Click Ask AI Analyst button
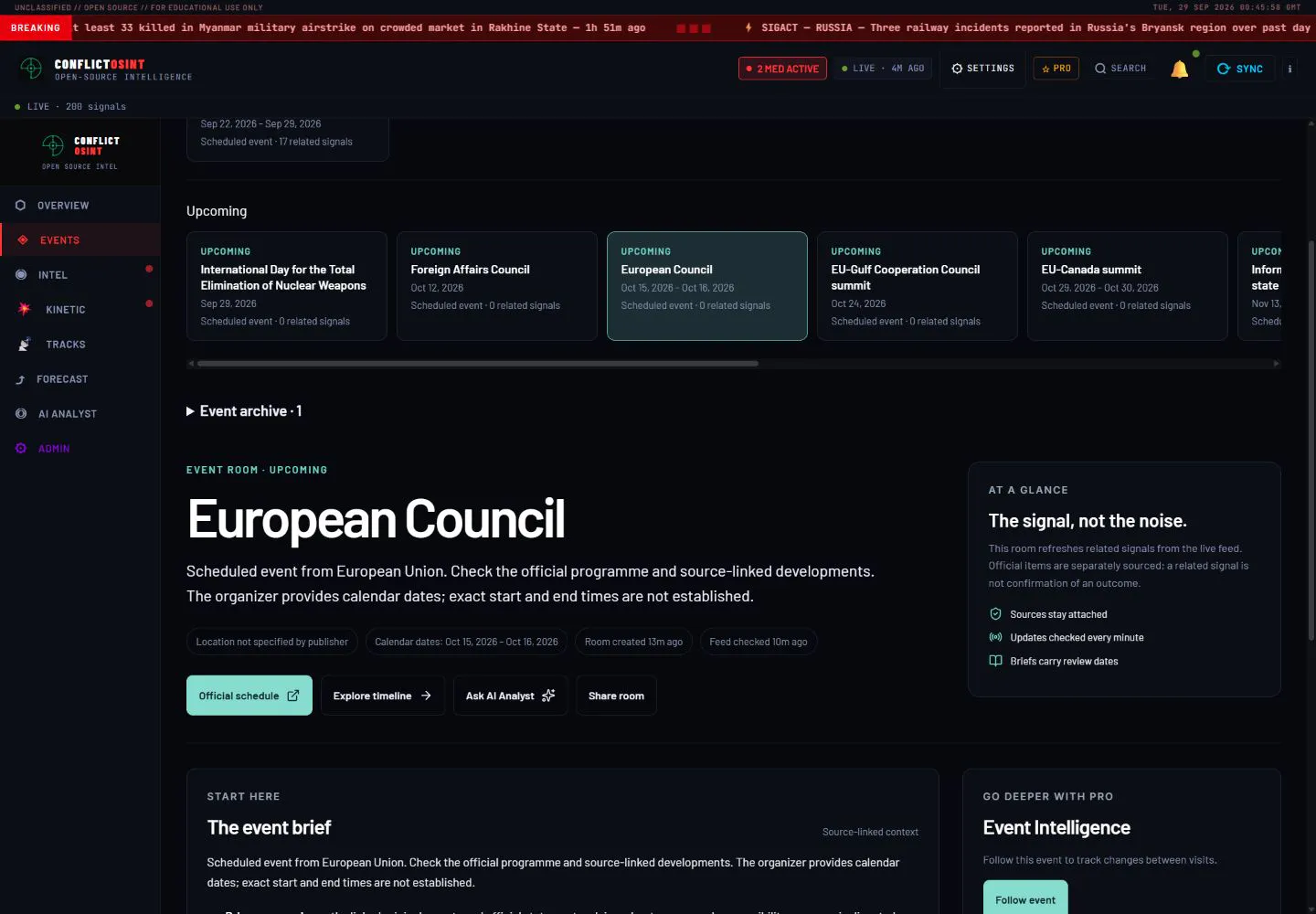1316x914 pixels. point(511,696)
